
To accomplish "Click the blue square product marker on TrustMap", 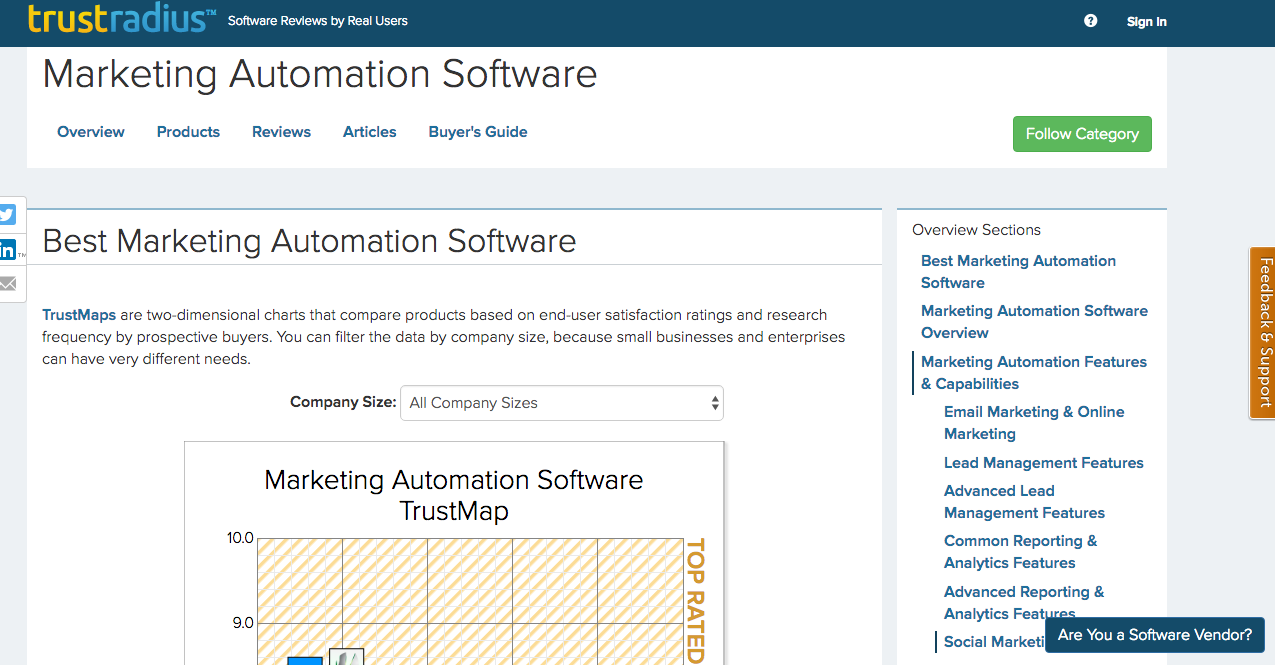I will point(305,660).
